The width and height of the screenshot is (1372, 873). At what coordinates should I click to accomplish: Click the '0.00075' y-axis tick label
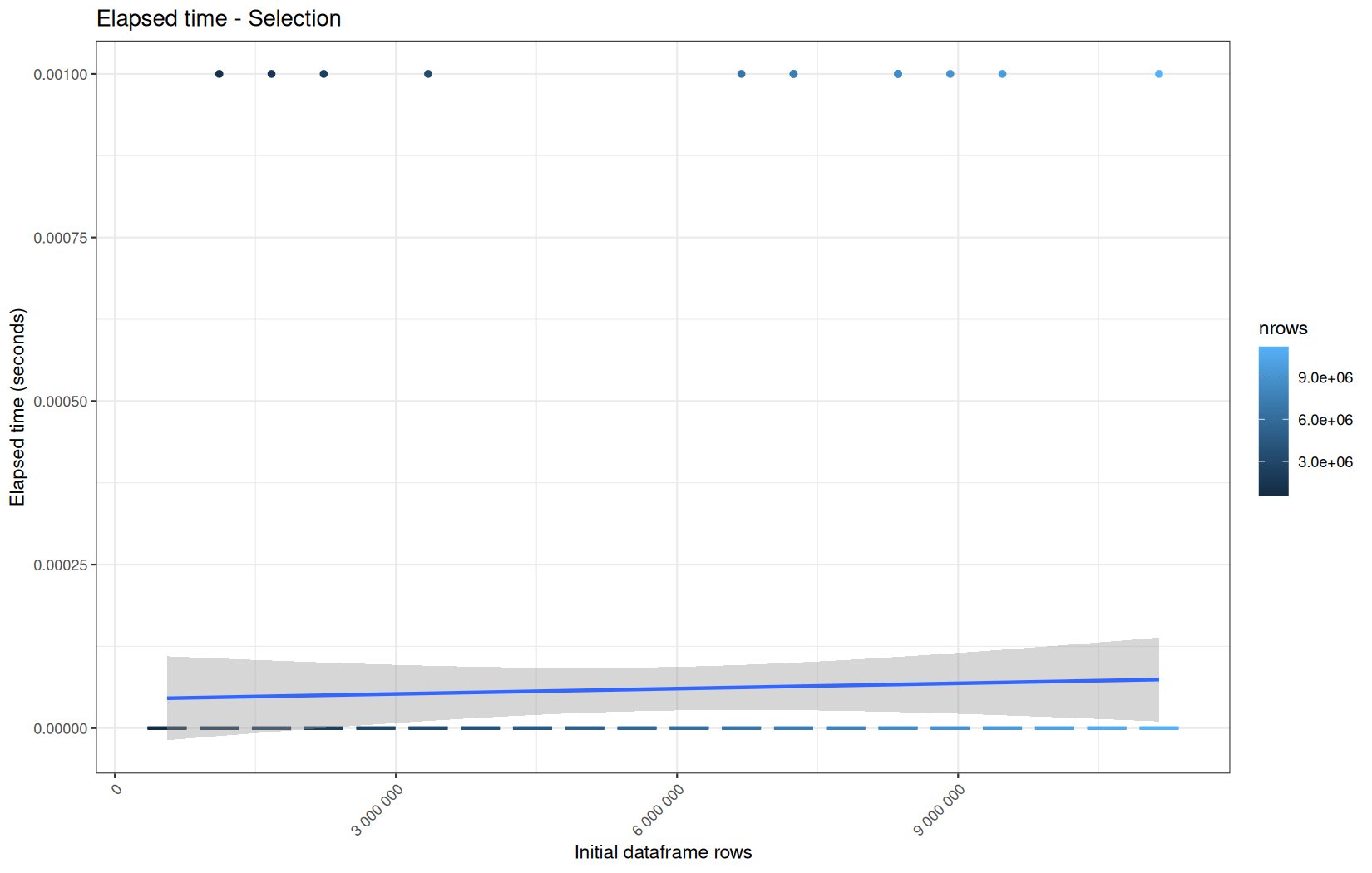click(x=60, y=238)
